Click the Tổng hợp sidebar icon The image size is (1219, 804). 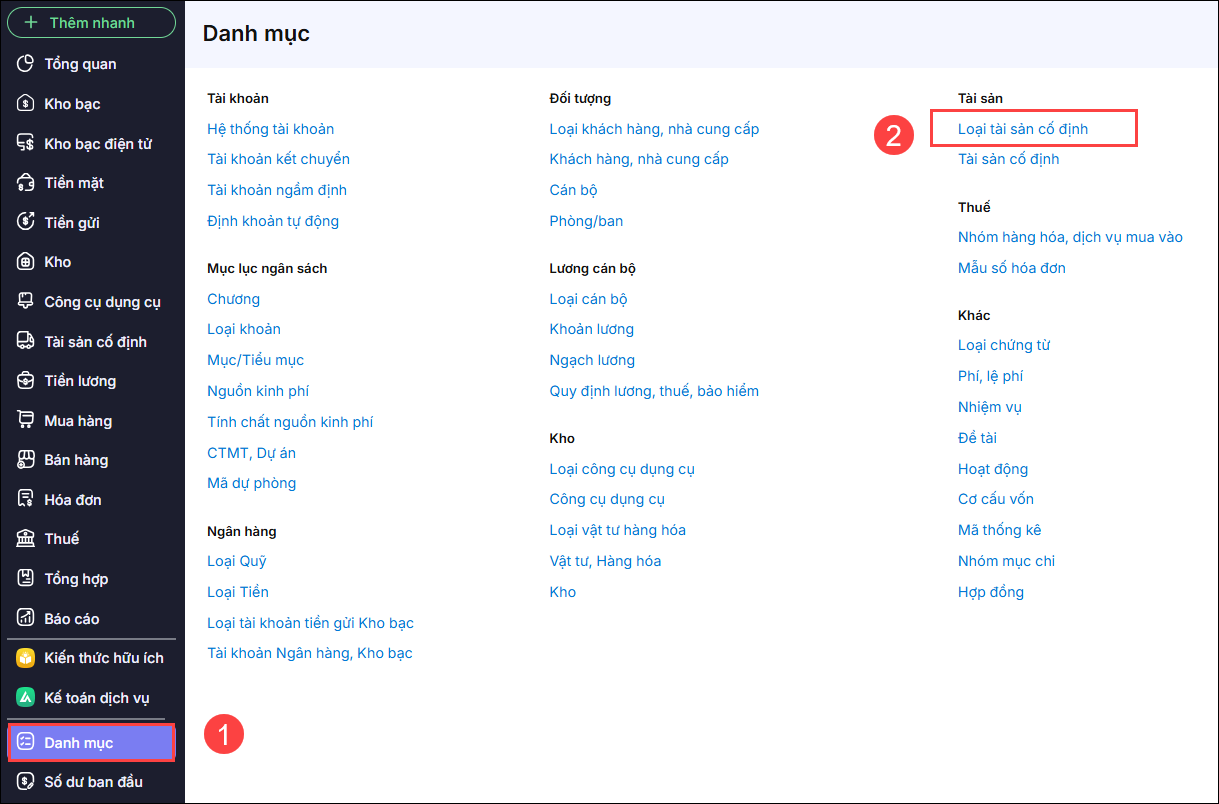[26, 579]
